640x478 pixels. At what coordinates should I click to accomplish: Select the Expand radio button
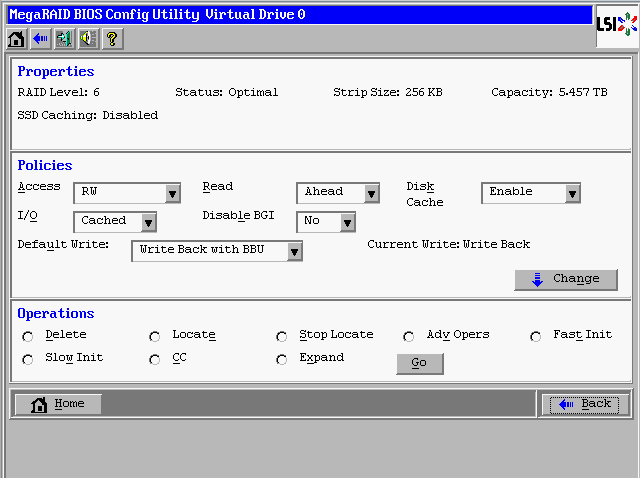[282, 360]
